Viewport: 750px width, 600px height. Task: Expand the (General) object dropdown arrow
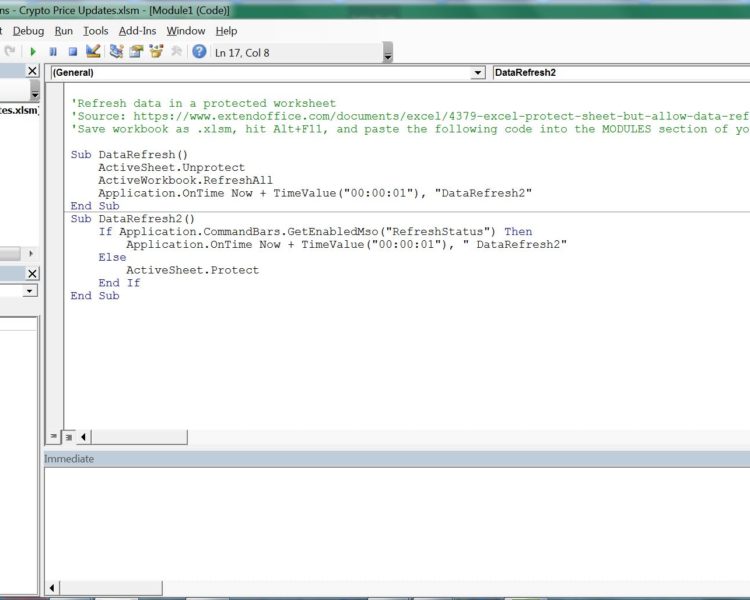coord(477,73)
